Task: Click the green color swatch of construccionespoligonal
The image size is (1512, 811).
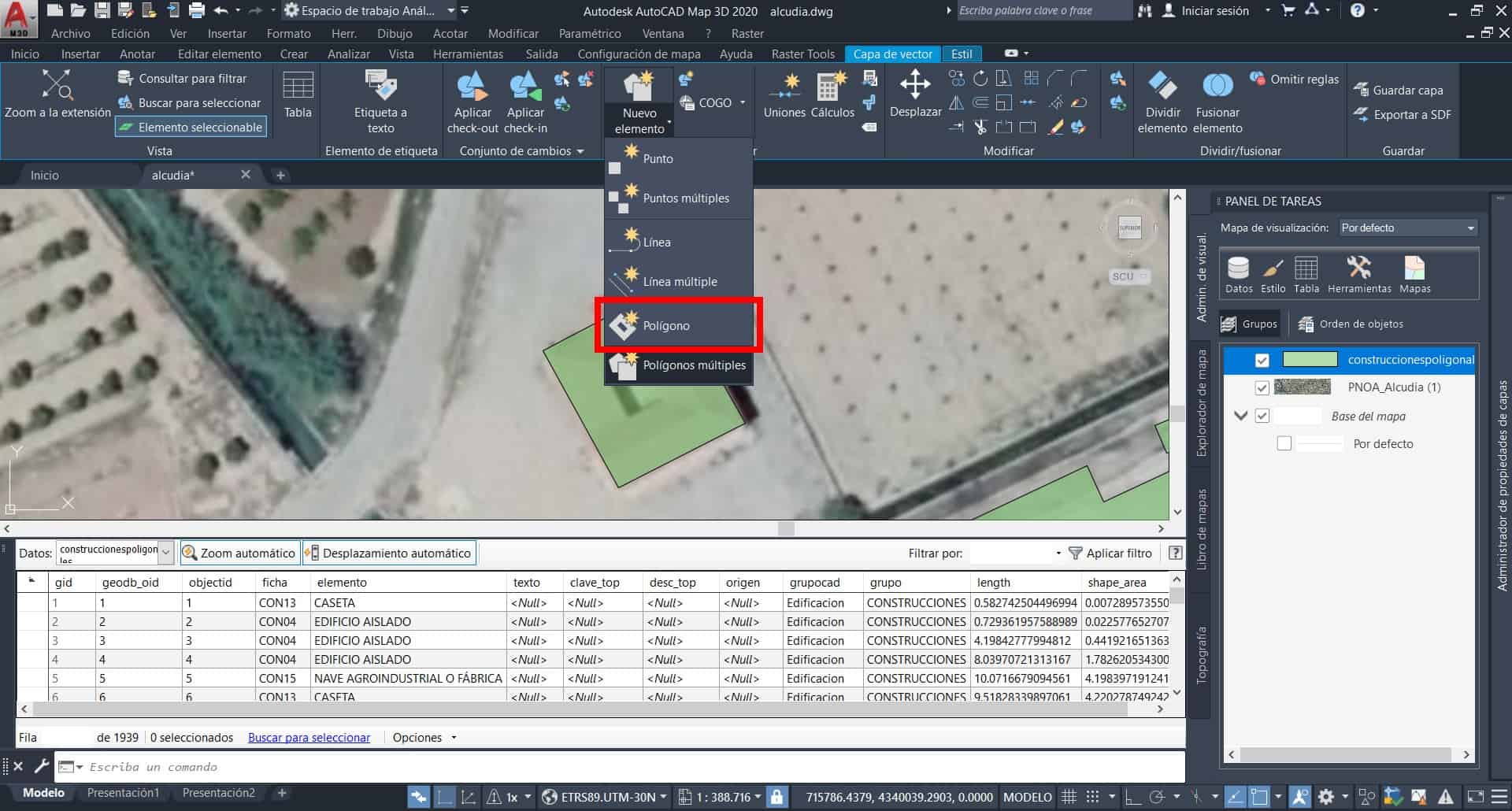Action: [x=1309, y=360]
